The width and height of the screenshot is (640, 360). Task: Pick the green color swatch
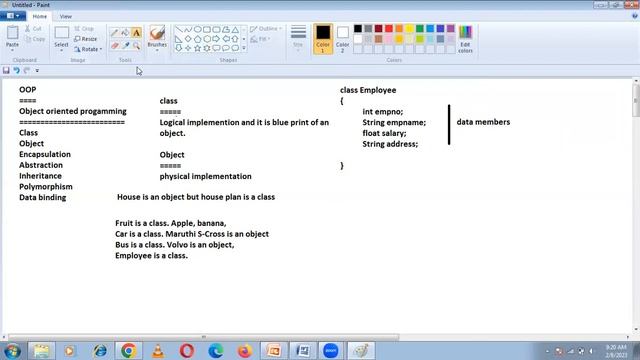click(x=420, y=29)
